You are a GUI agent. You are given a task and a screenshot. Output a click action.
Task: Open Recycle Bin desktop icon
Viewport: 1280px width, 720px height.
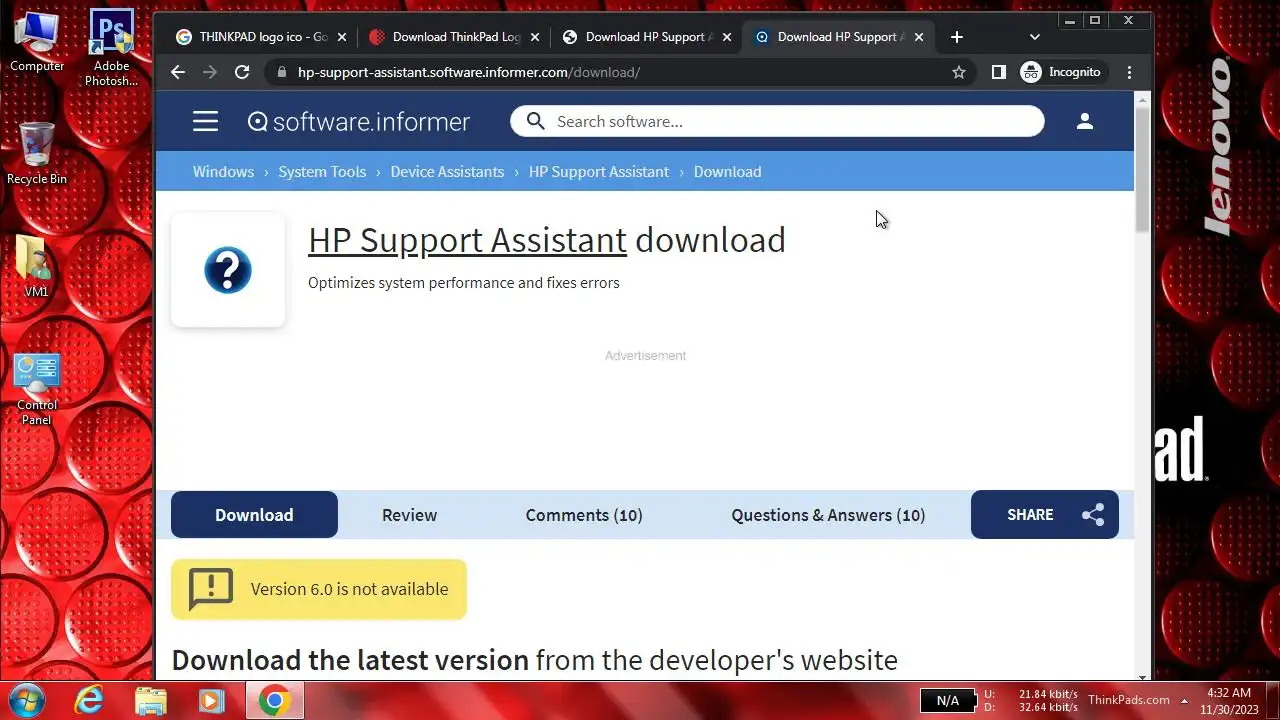[x=37, y=153]
